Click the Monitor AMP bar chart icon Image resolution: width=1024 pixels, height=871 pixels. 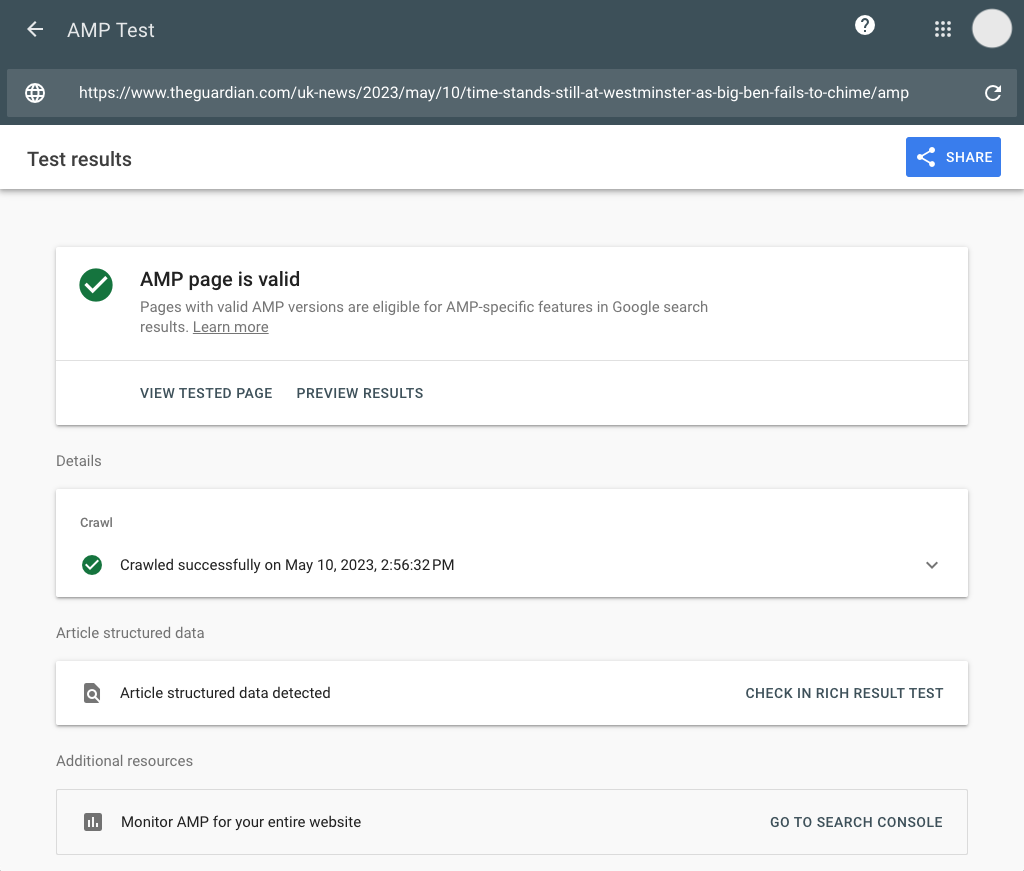click(x=91, y=821)
